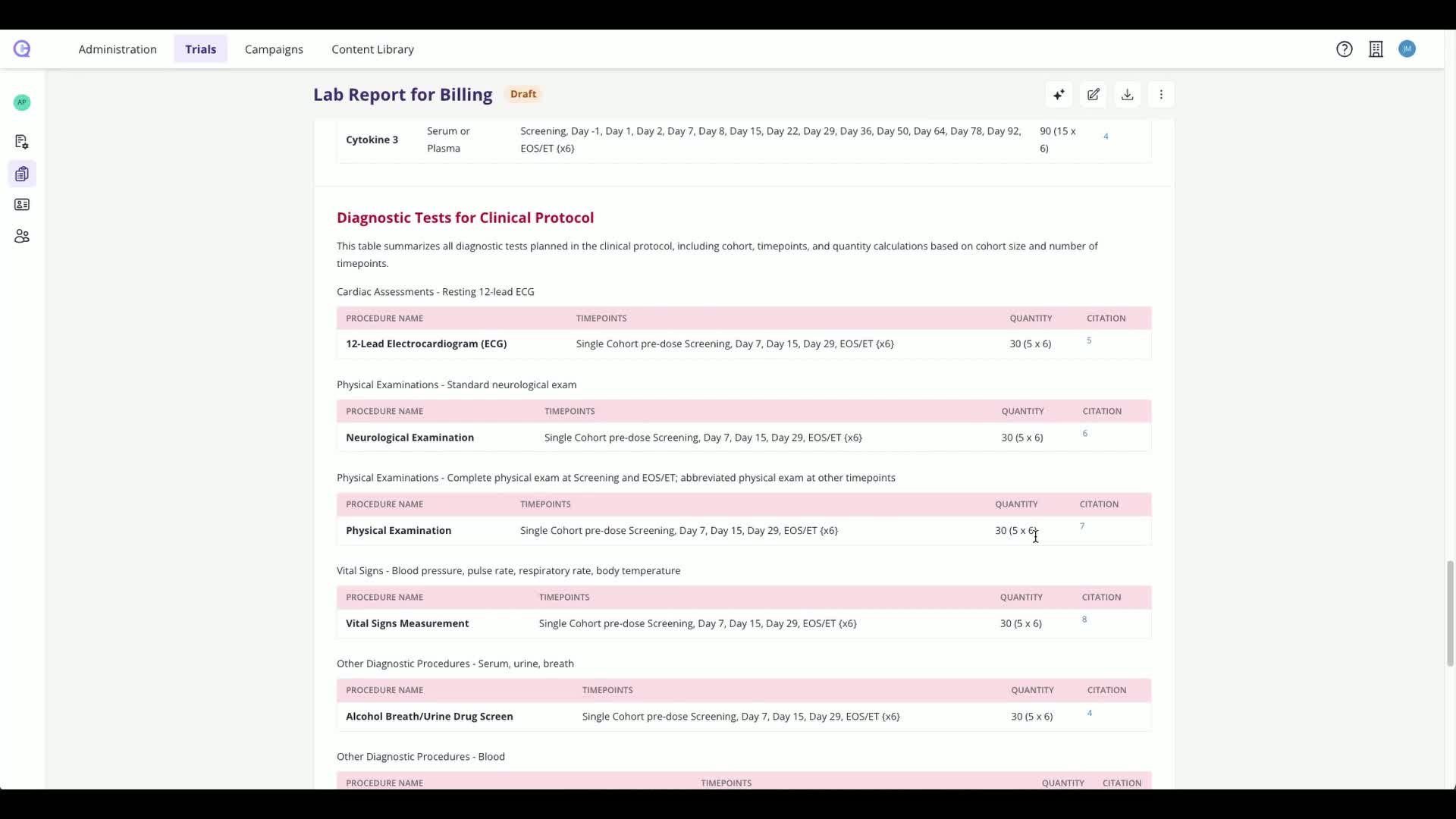This screenshot has height=819, width=1456.
Task: Click citation 8 for Vital Signs Measurement
Action: pos(1084,620)
